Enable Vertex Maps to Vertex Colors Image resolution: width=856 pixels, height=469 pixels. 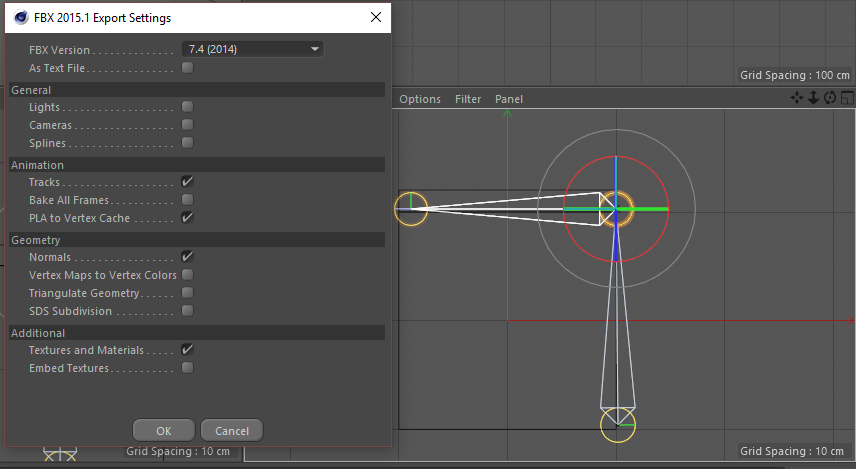187,274
